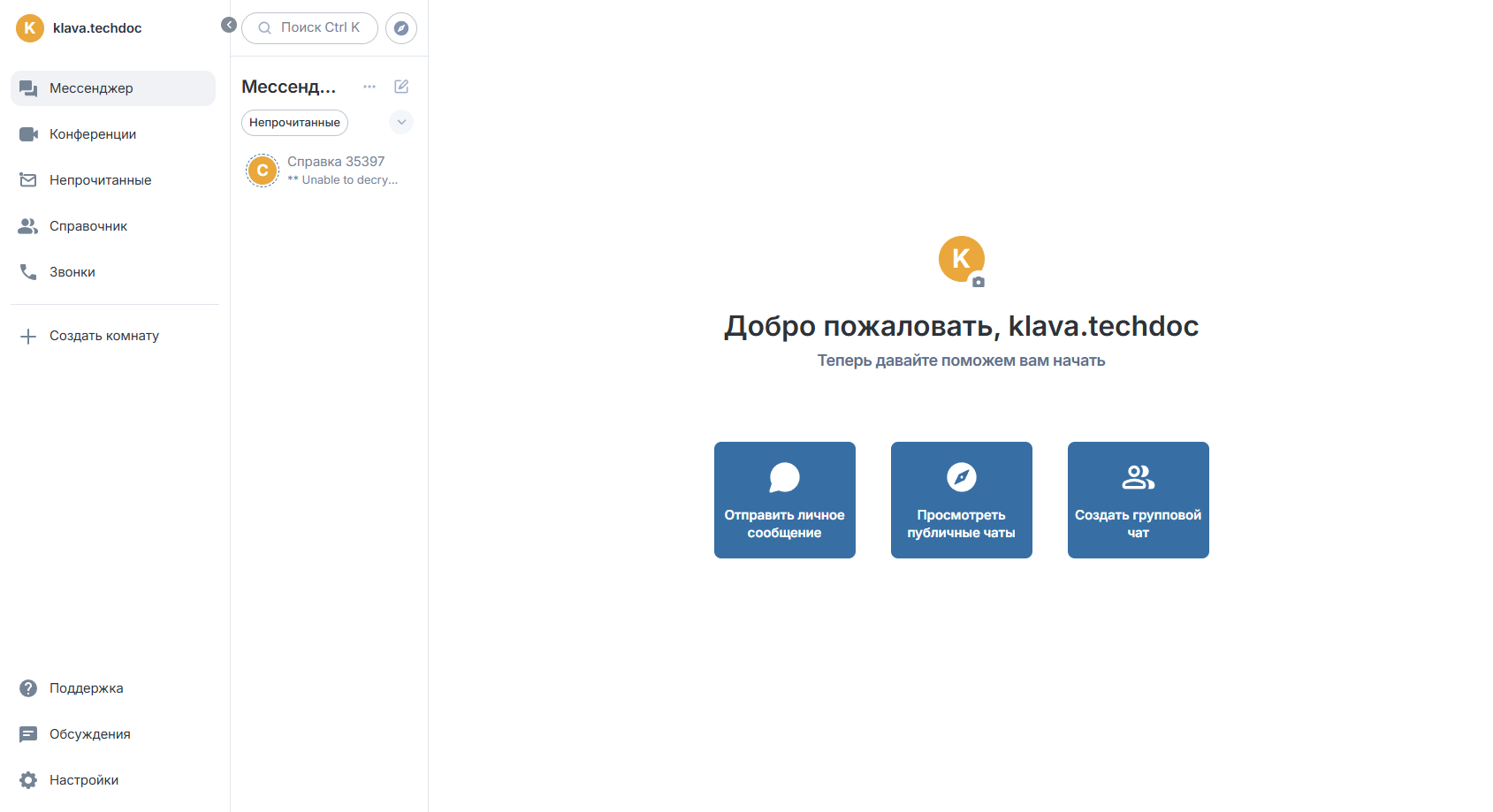Open the messenger list options (three dots)
The image size is (1493, 812).
click(369, 87)
